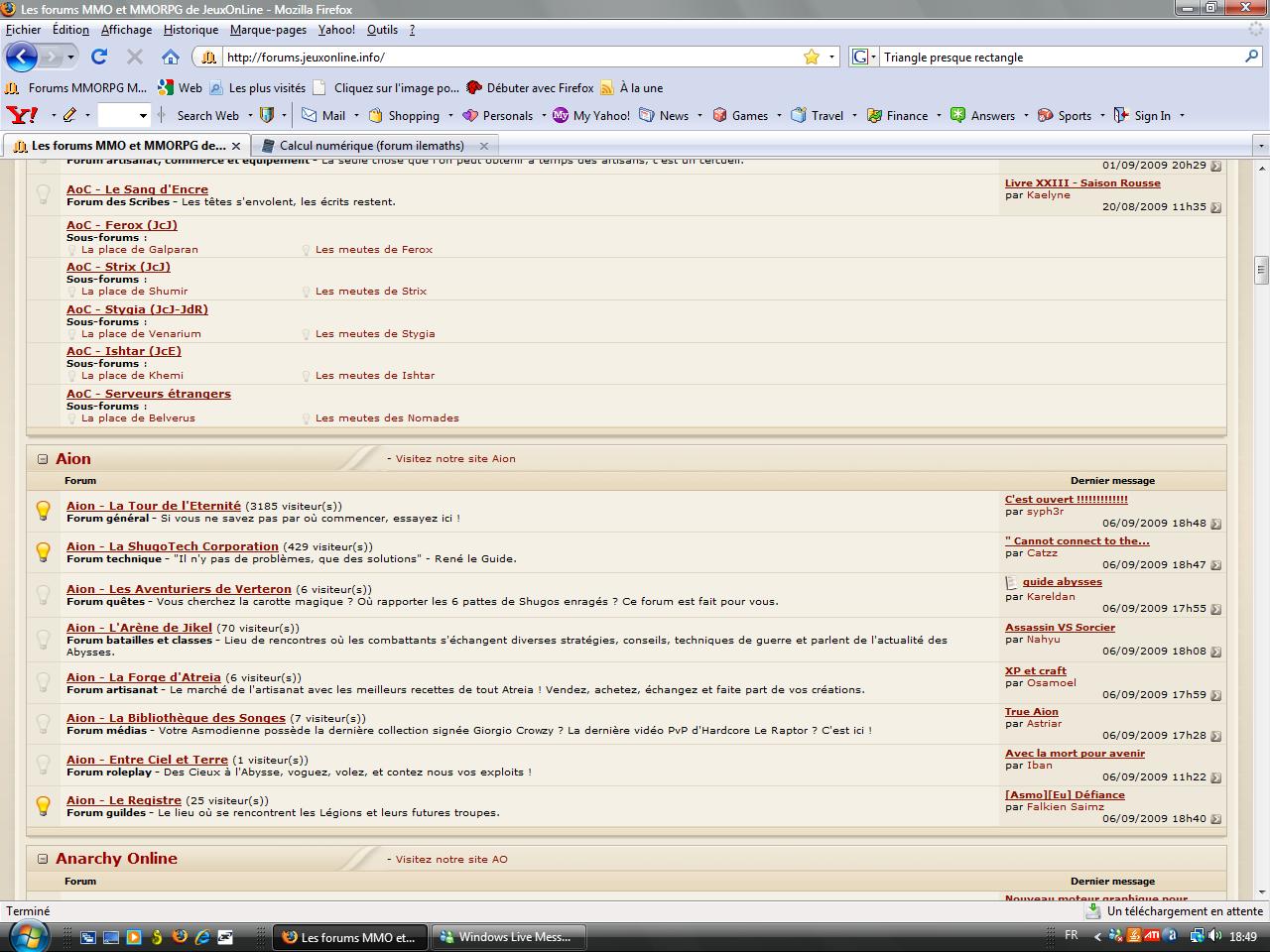Close the Les forums MMO et MMORPG tab
1270x952 pixels.
point(236,145)
